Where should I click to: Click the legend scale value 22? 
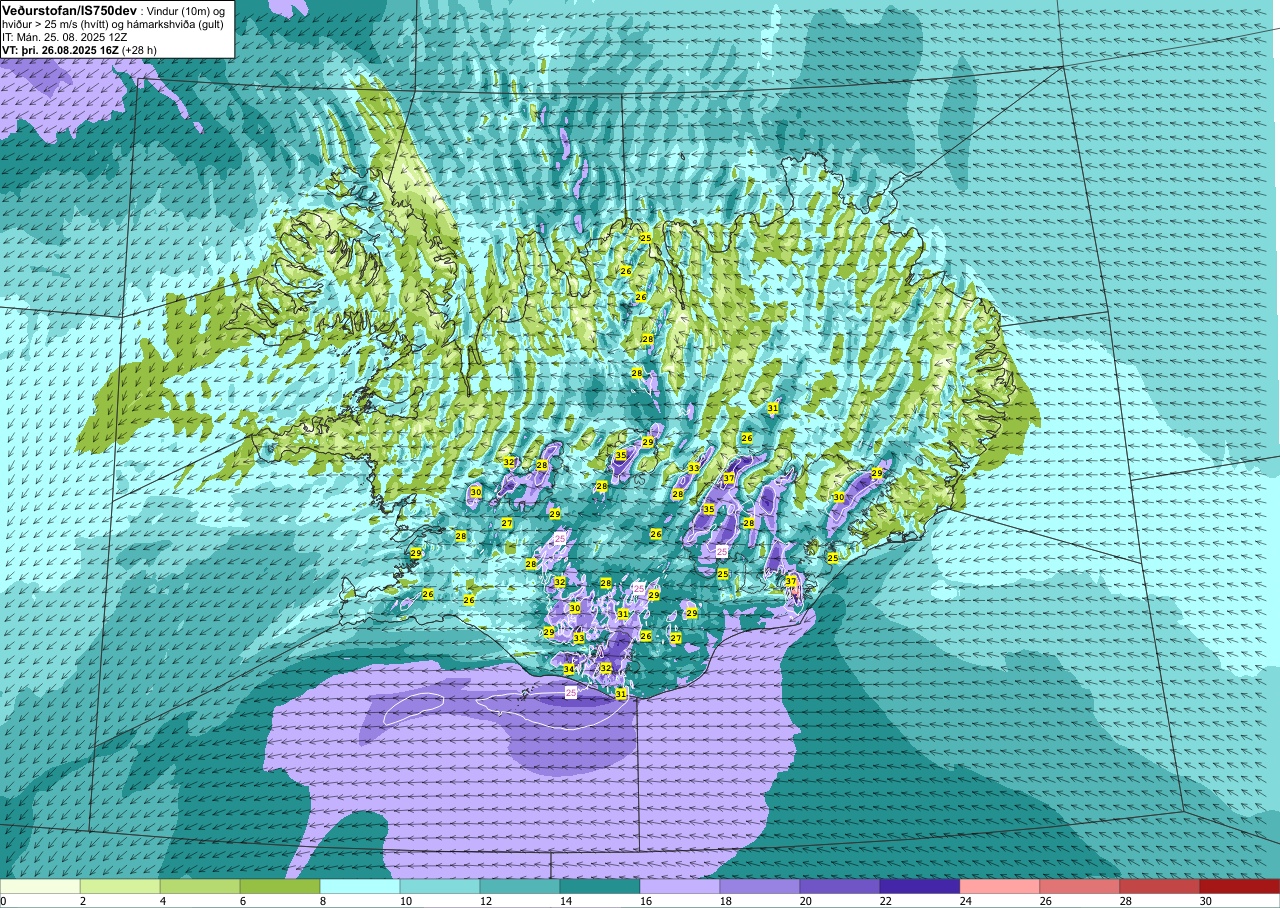click(885, 901)
